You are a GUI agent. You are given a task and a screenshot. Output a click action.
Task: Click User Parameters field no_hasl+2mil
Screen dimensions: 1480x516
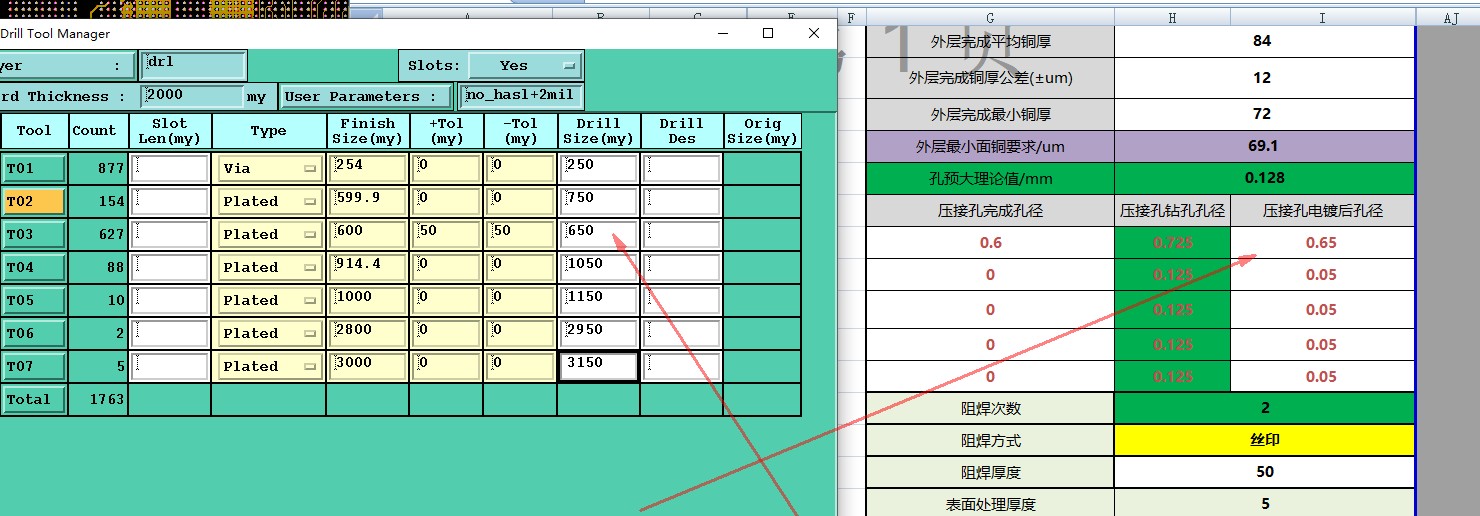[521, 96]
